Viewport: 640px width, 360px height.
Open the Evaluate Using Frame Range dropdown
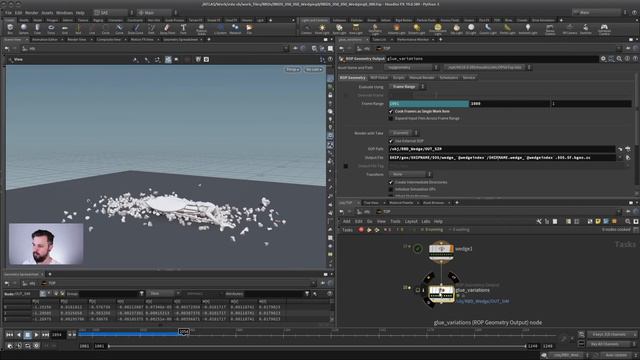click(x=407, y=87)
